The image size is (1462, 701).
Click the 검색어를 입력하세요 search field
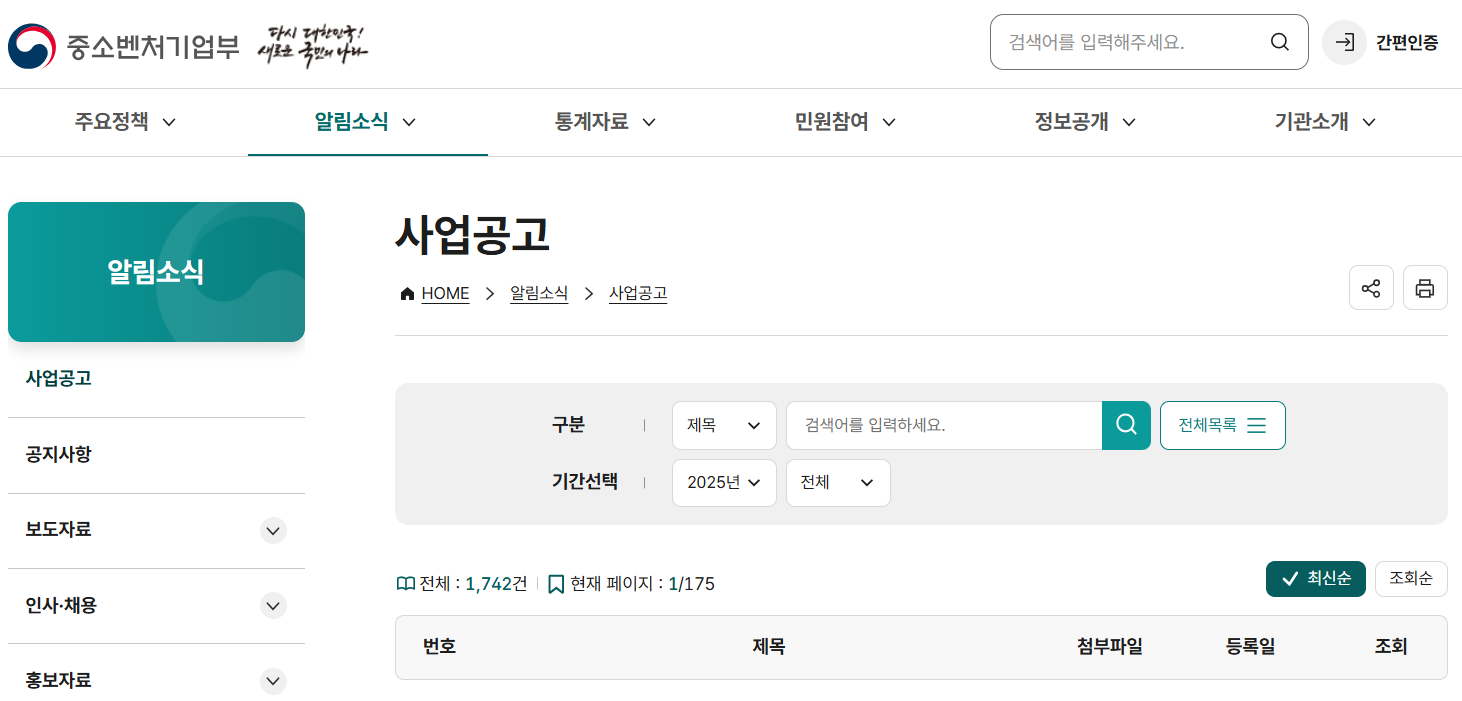click(943, 425)
